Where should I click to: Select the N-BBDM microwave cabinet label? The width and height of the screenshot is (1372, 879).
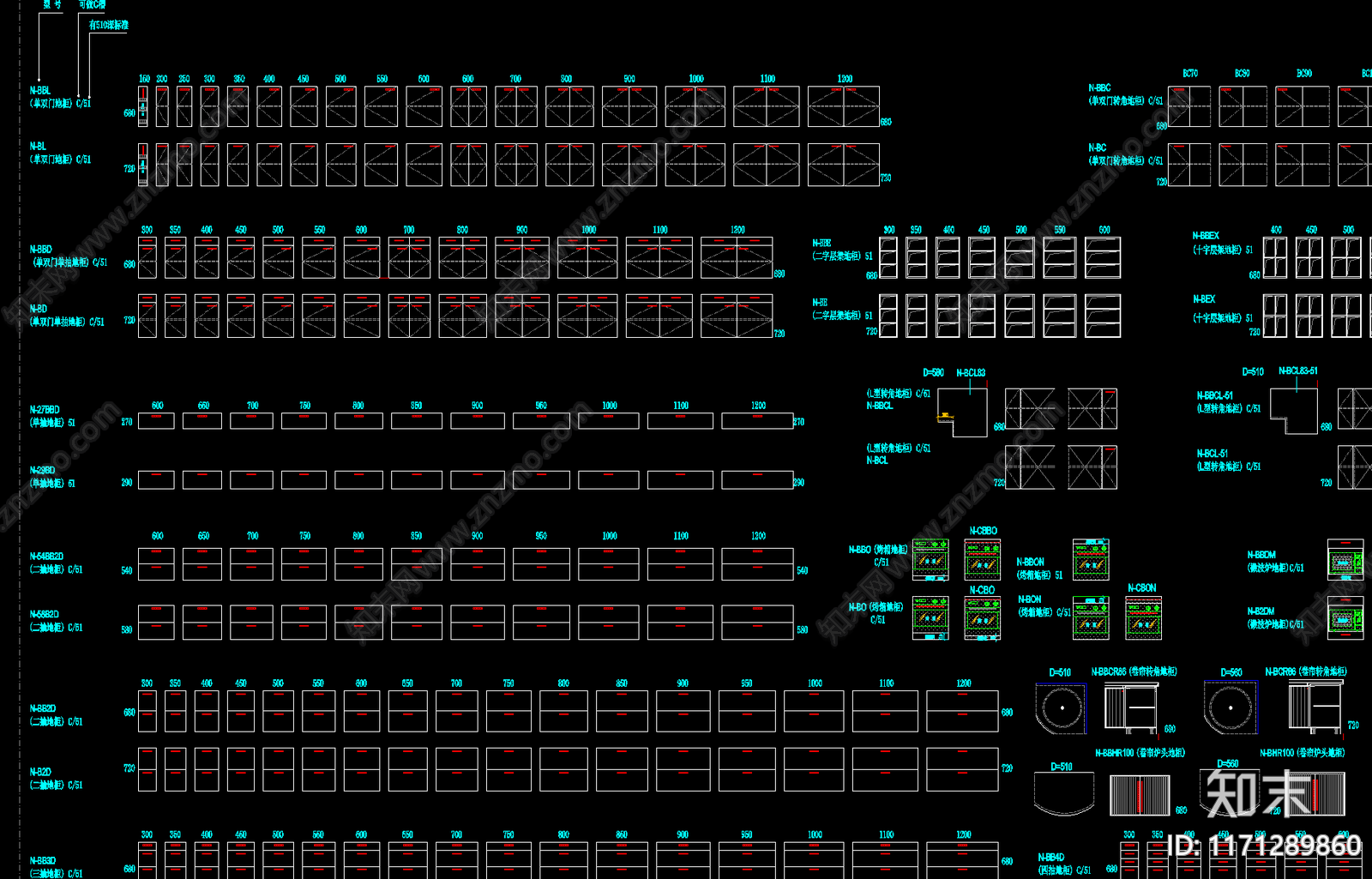pos(1261,556)
